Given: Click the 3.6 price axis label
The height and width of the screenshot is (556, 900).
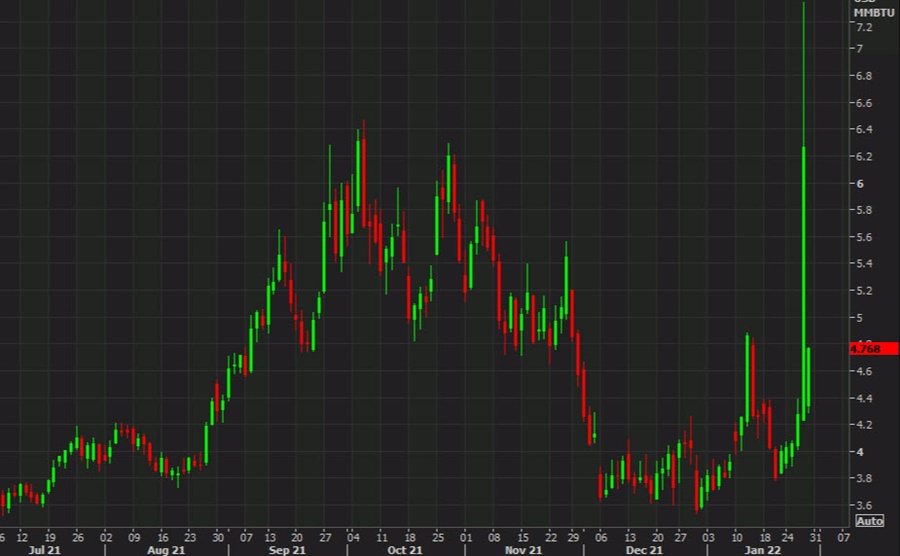Looking at the screenshot, I should point(860,506).
